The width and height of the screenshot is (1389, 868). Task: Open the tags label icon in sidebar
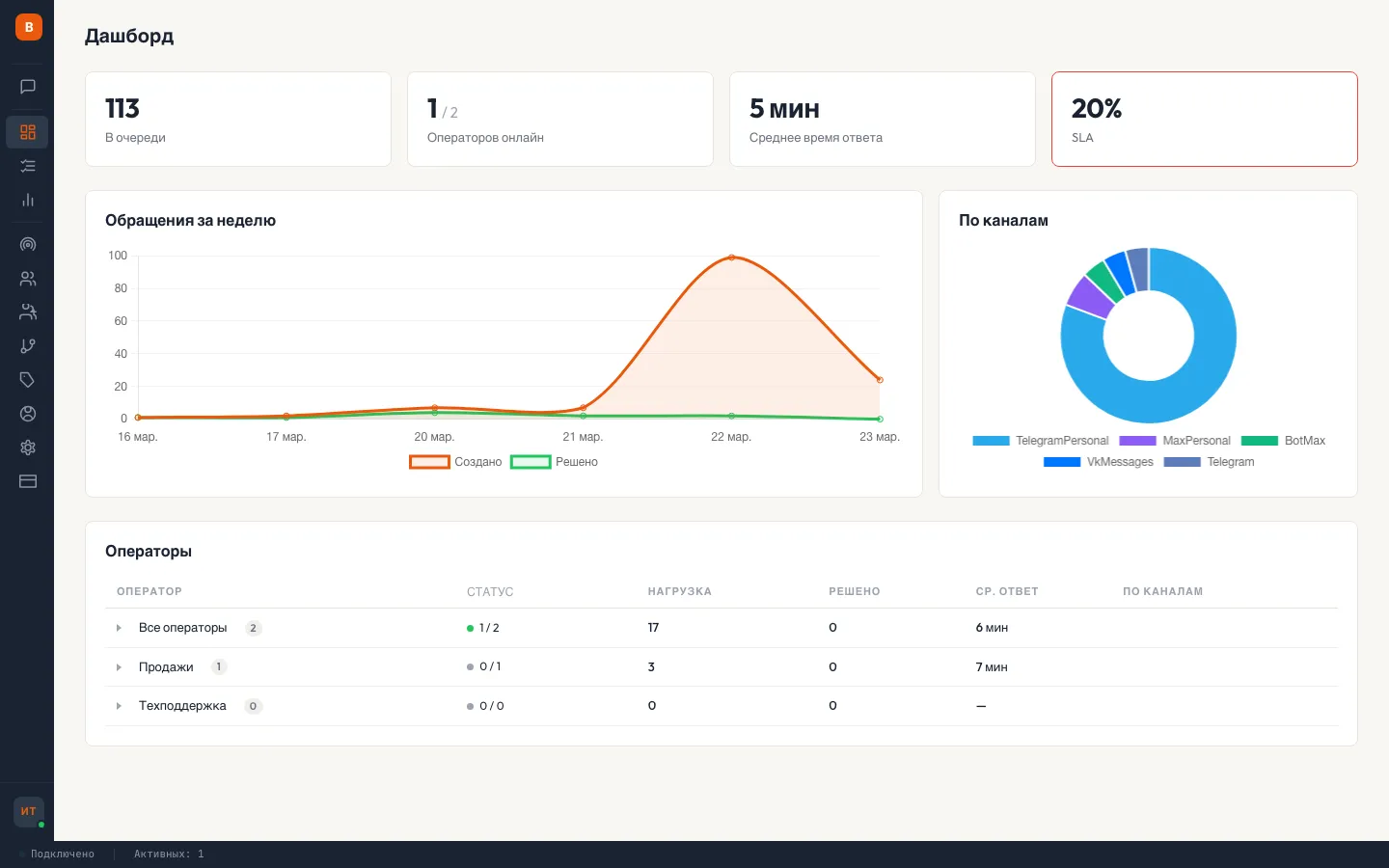pyautogui.click(x=28, y=380)
